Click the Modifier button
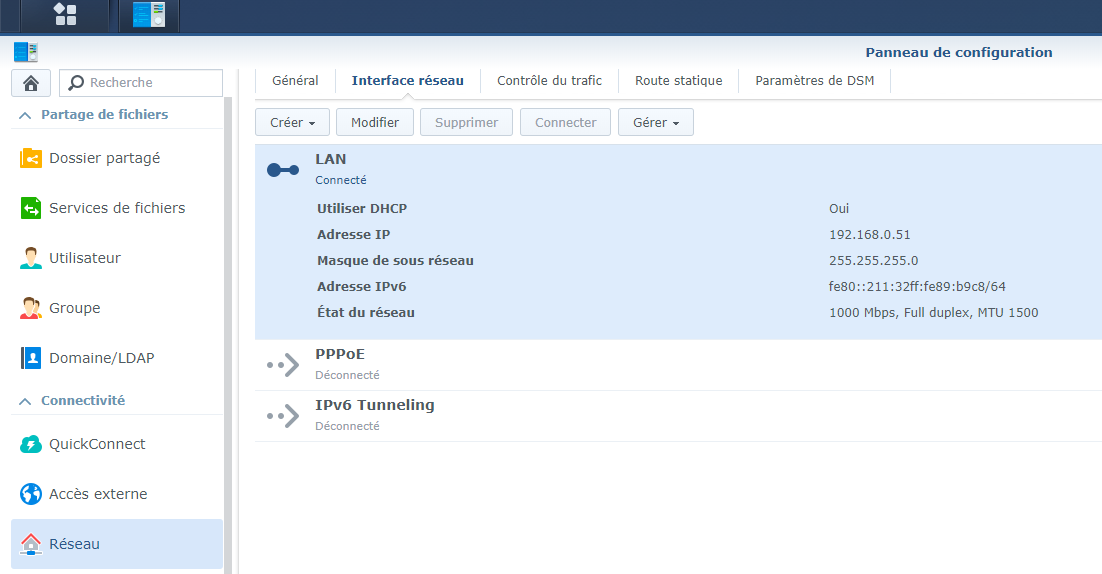 pos(375,122)
